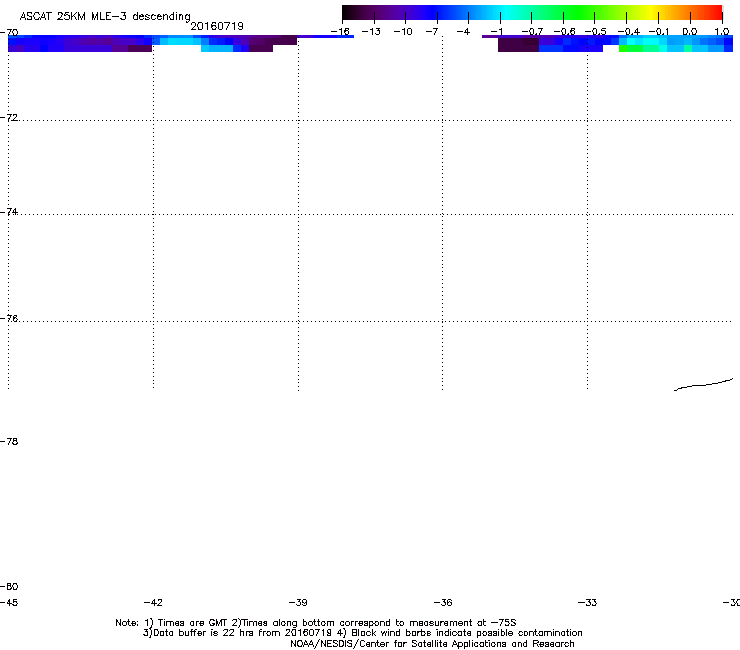Click the -45 longitude label
Screen dimensions: 740x650
tap(9, 603)
